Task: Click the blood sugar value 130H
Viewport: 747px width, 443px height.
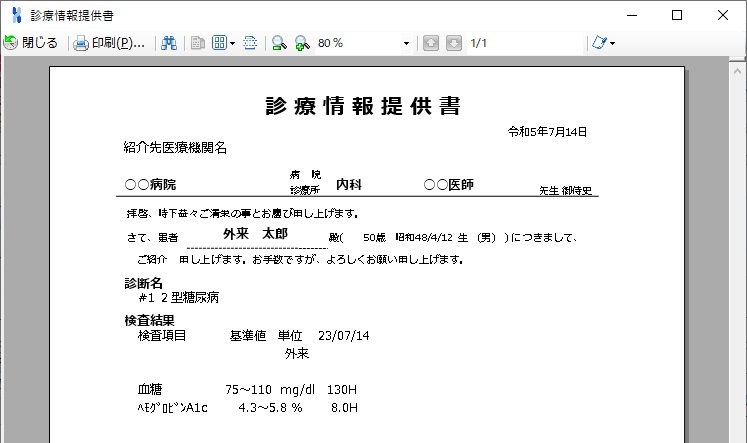Action: [342, 390]
